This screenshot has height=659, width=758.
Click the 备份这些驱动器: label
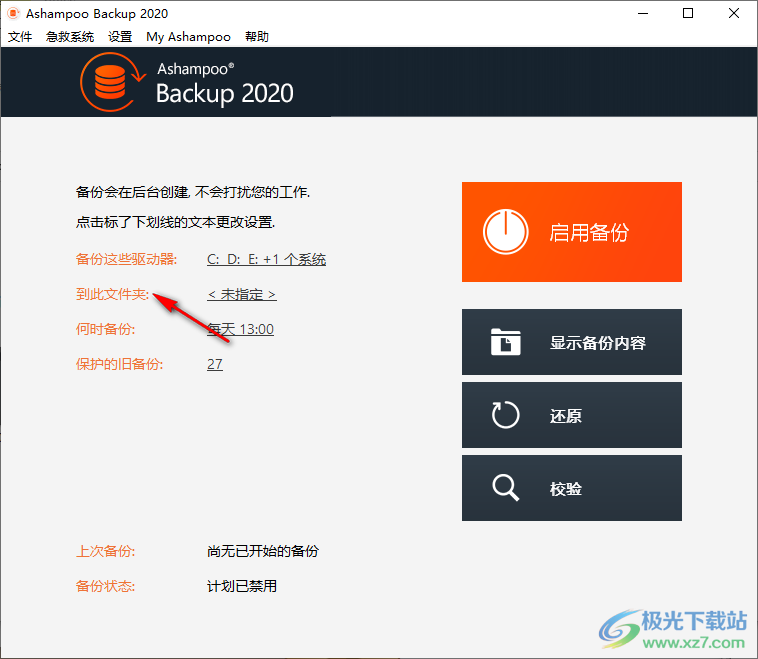click(x=127, y=260)
